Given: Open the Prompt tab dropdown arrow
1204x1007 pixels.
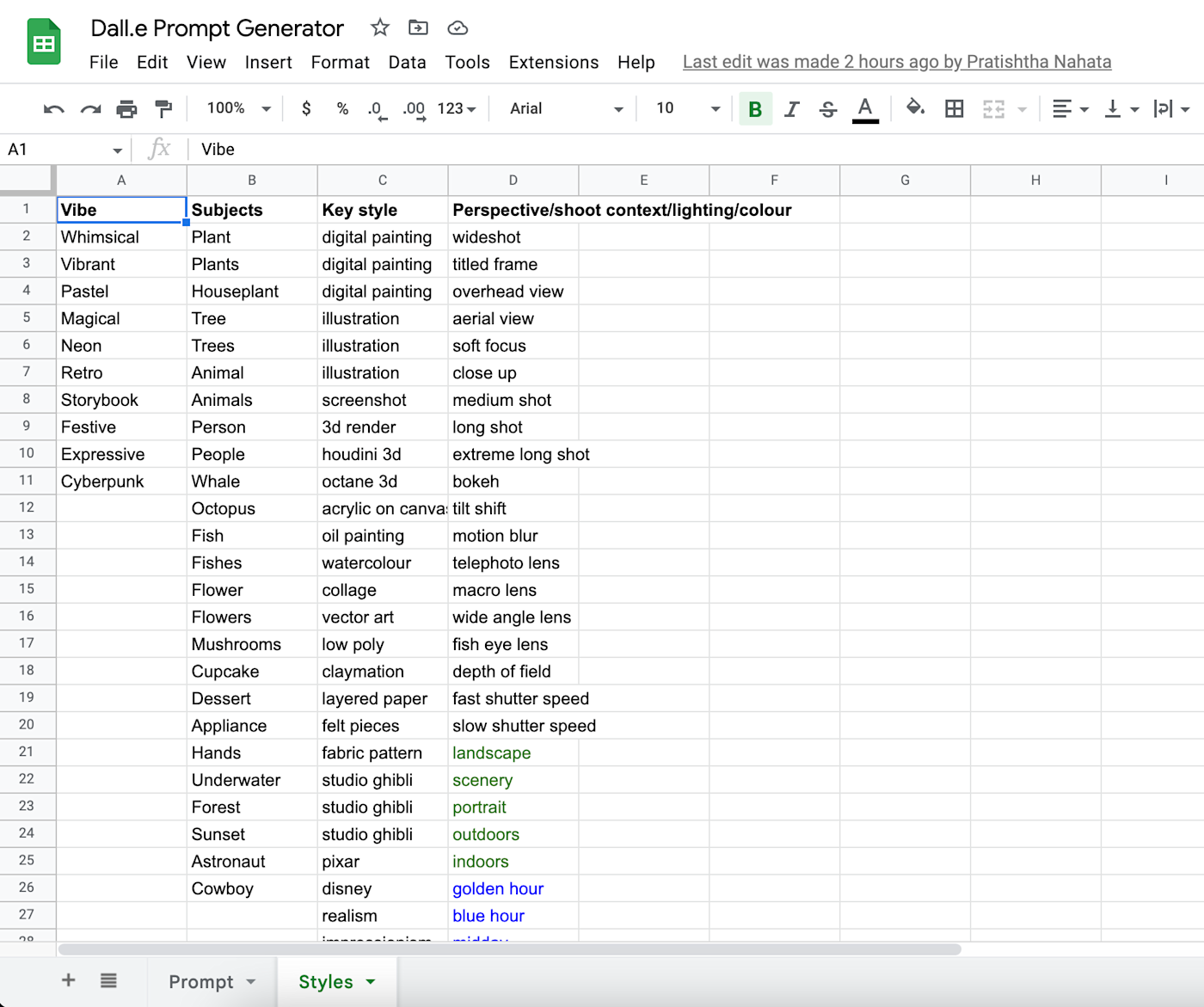Looking at the screenshot, I should pos(251,982).
